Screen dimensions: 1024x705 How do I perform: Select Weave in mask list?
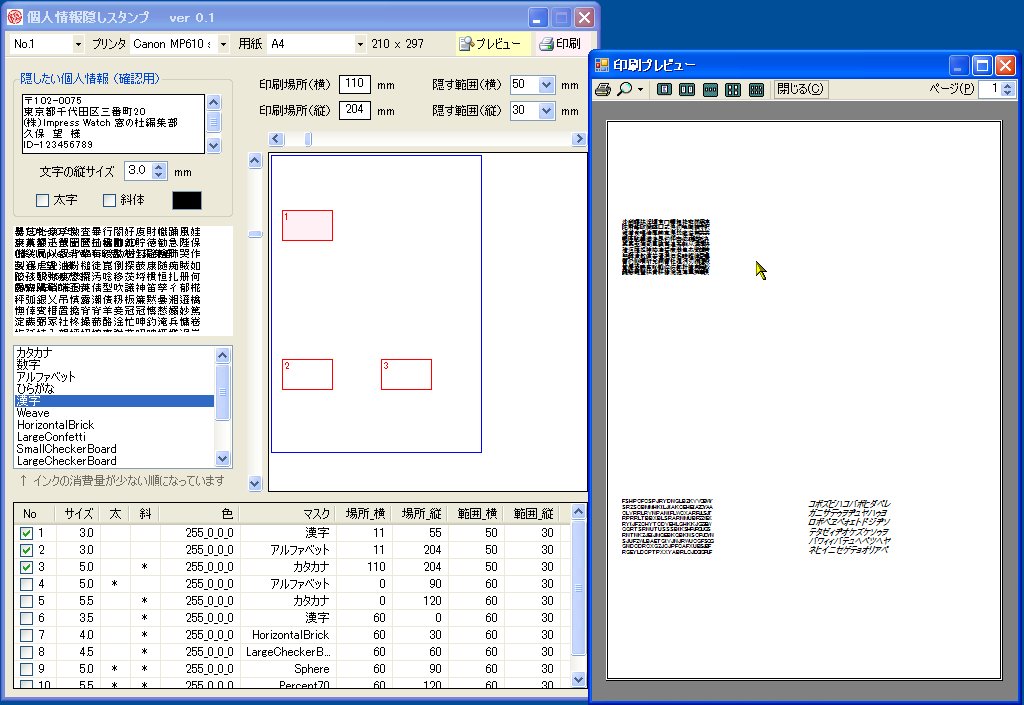pos(114,413)
